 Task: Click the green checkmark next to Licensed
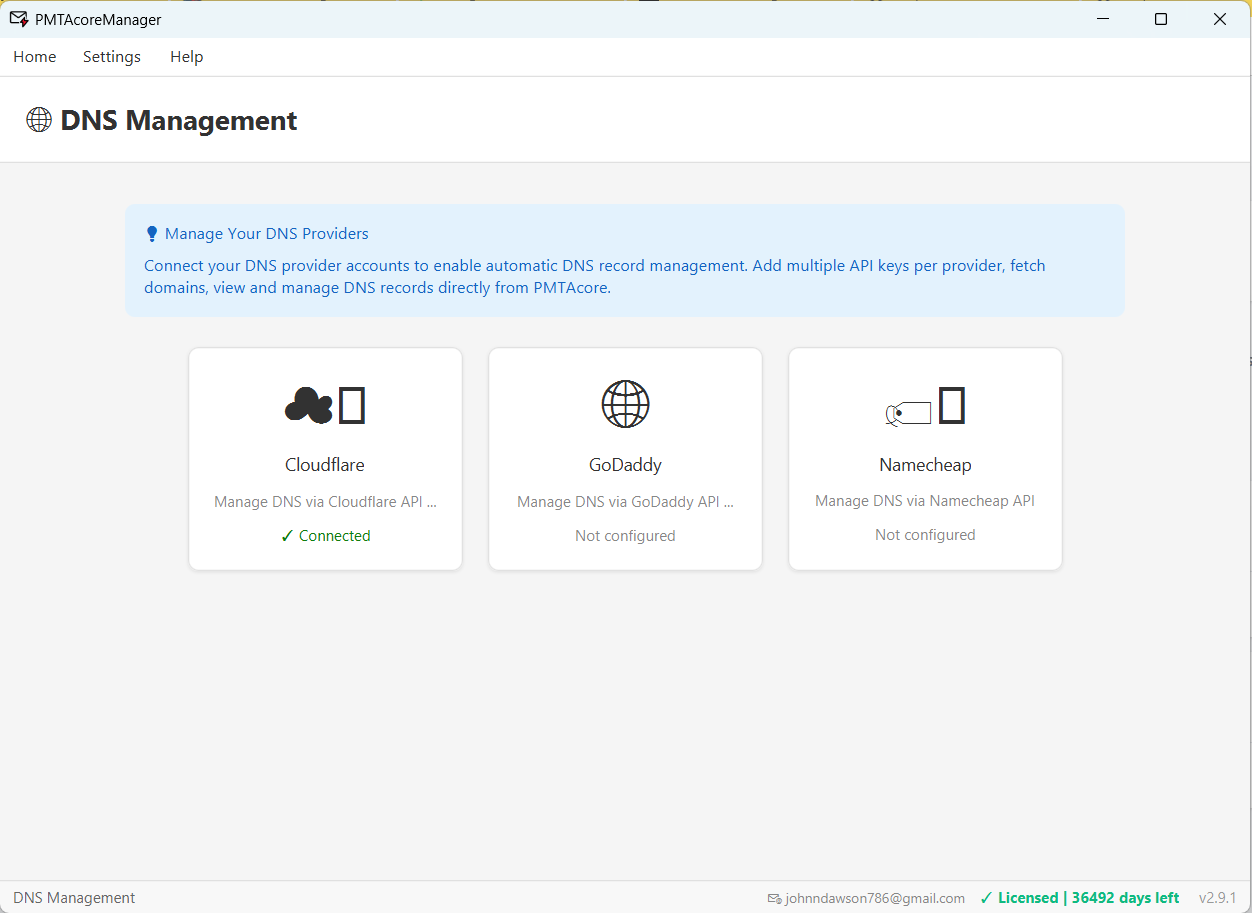[986, 897]
